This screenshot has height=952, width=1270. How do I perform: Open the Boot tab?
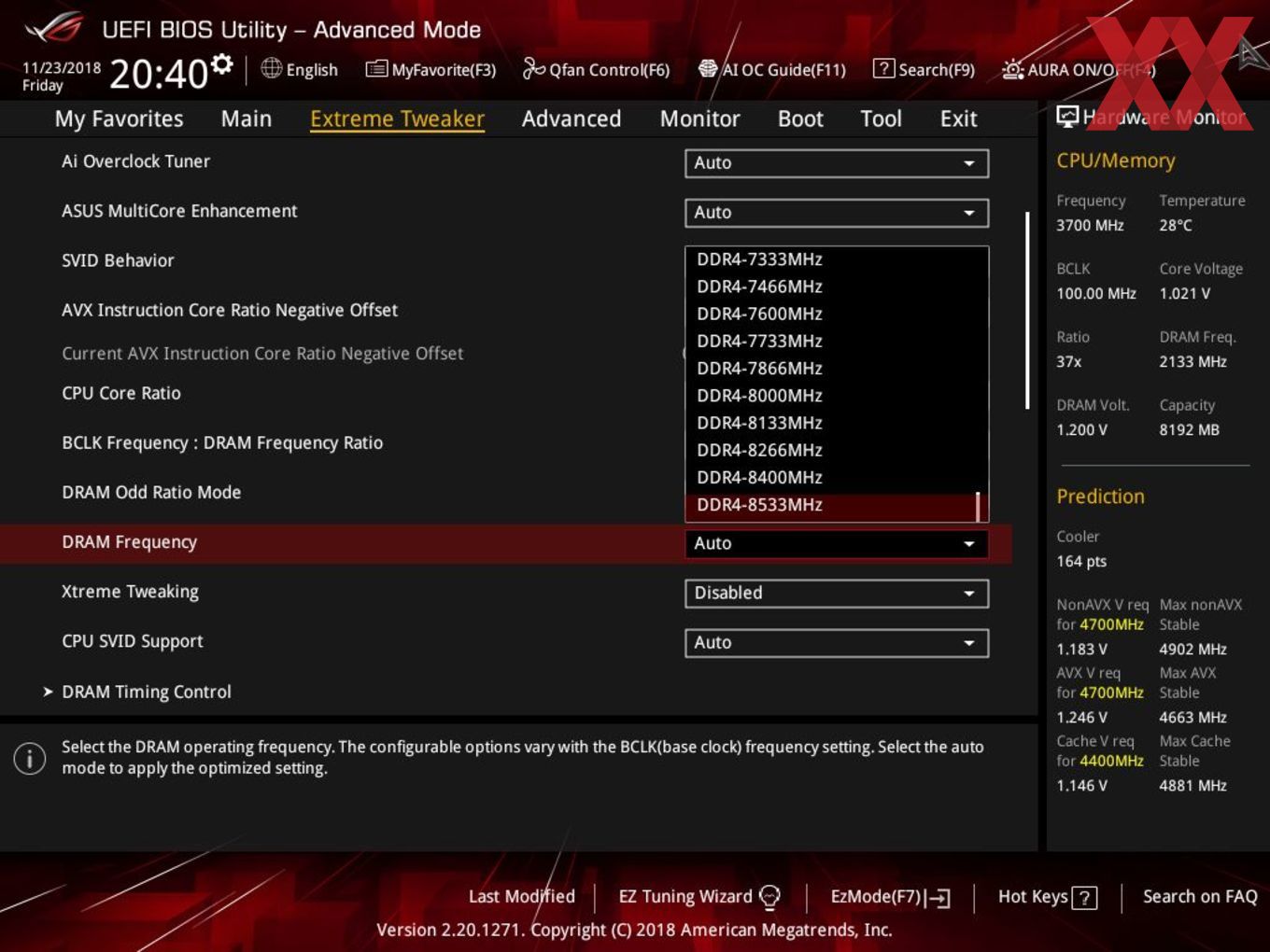tap(800, 119)
